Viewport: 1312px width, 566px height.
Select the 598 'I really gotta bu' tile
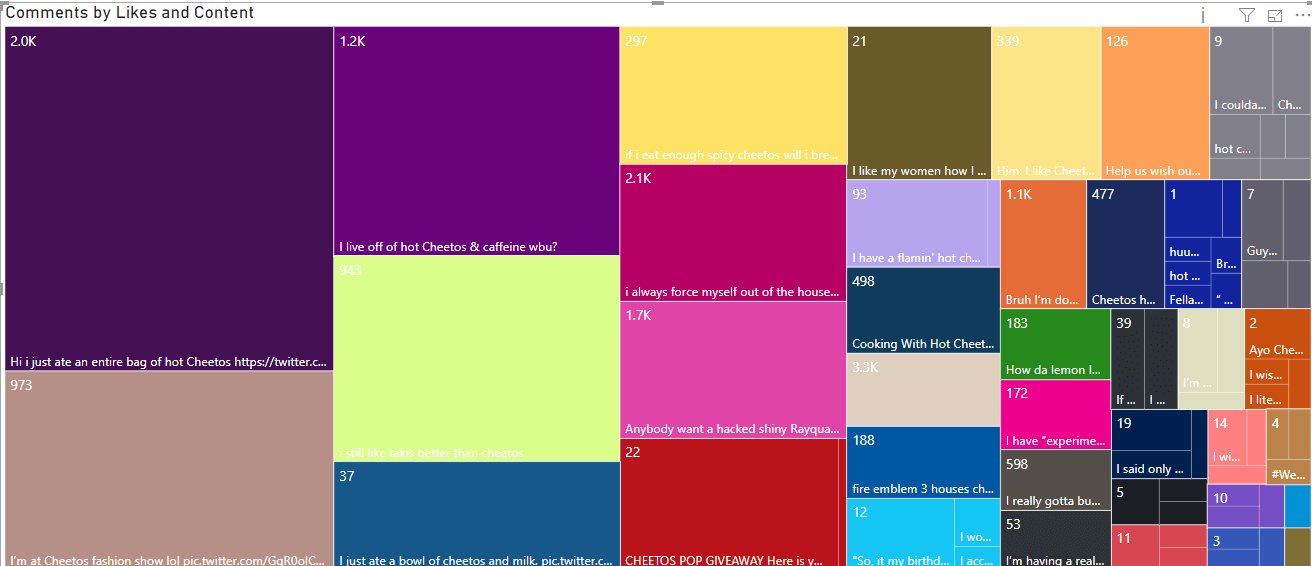1055,480
